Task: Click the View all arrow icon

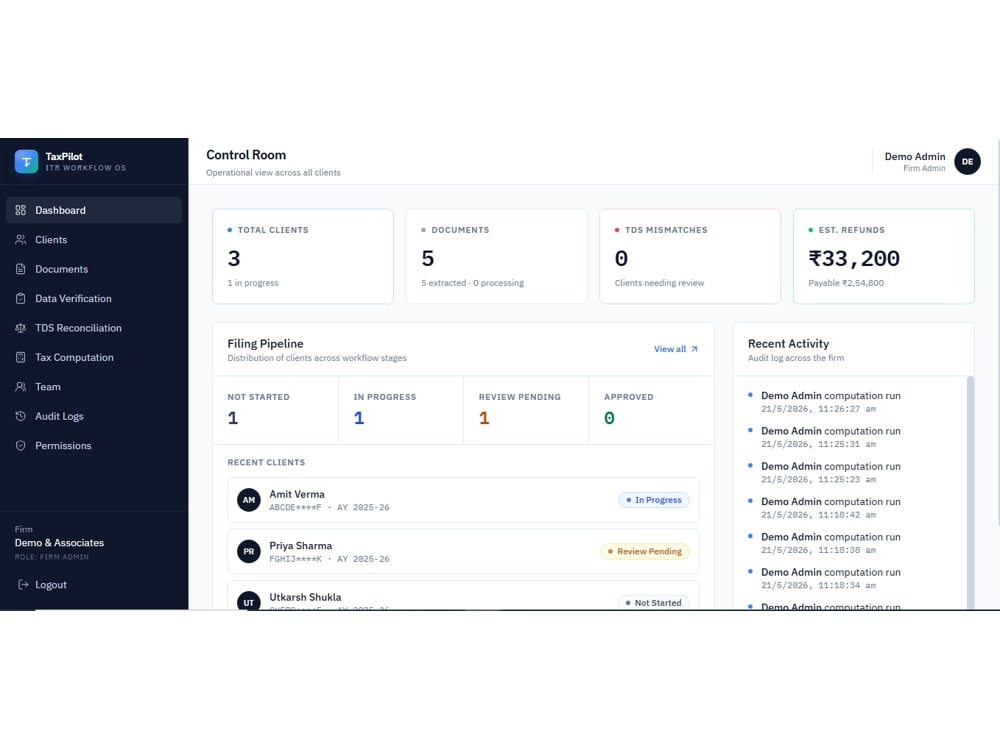Action: click(695, 349)
